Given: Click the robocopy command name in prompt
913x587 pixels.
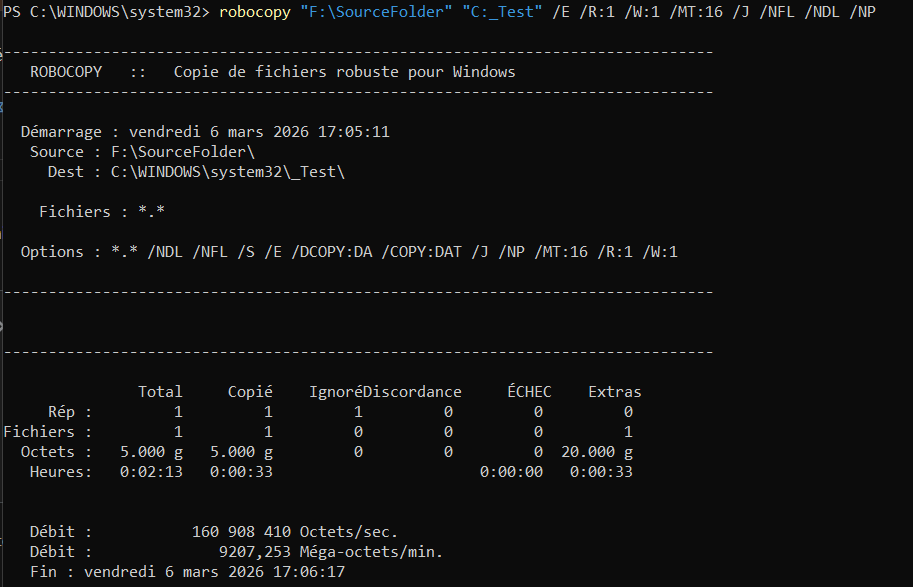Looking at the screenshot, I should tap(254, 12).
